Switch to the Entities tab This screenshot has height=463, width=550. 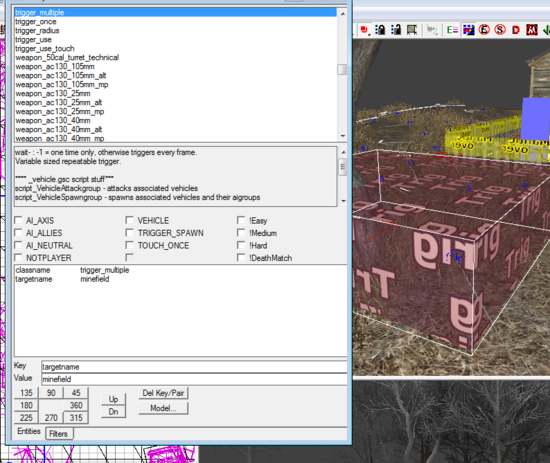pyautogui.click(x=29, y=431)
